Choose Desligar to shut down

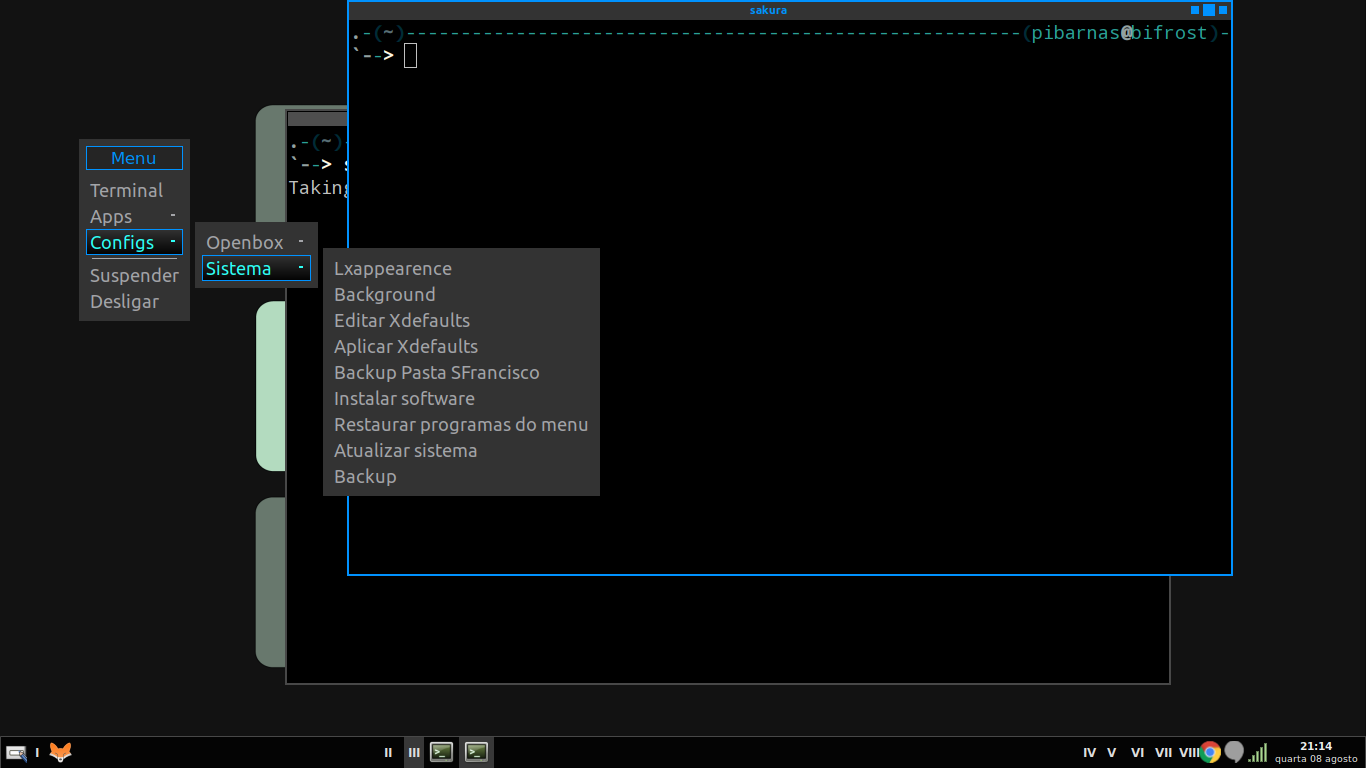[134, 301]
